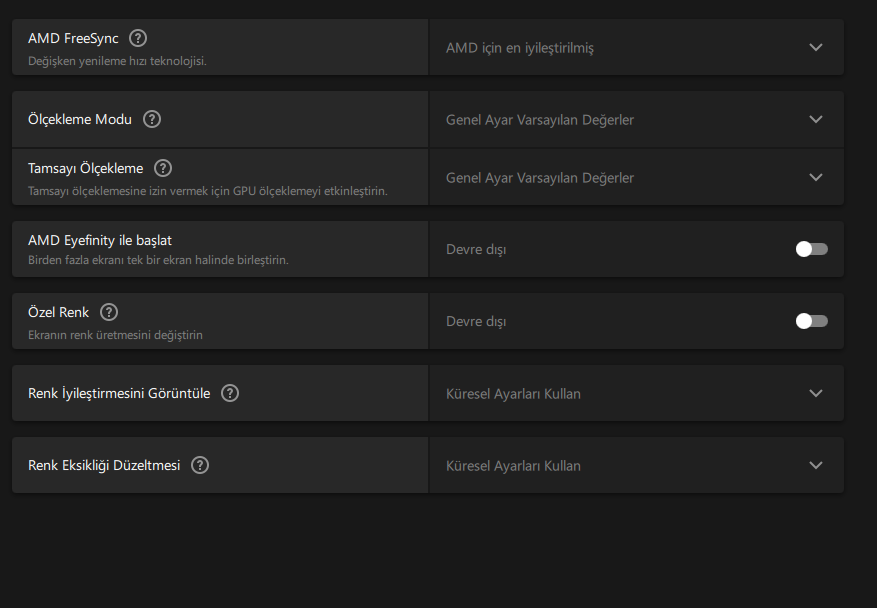The height and width of the screenshot is (608, 877).
Task: Turn on the Özel Renk switch
Action: tap(812, 321)
